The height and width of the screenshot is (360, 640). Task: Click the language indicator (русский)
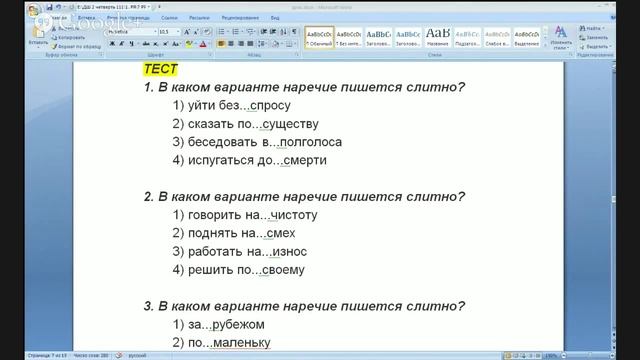[x=137, y=356]
